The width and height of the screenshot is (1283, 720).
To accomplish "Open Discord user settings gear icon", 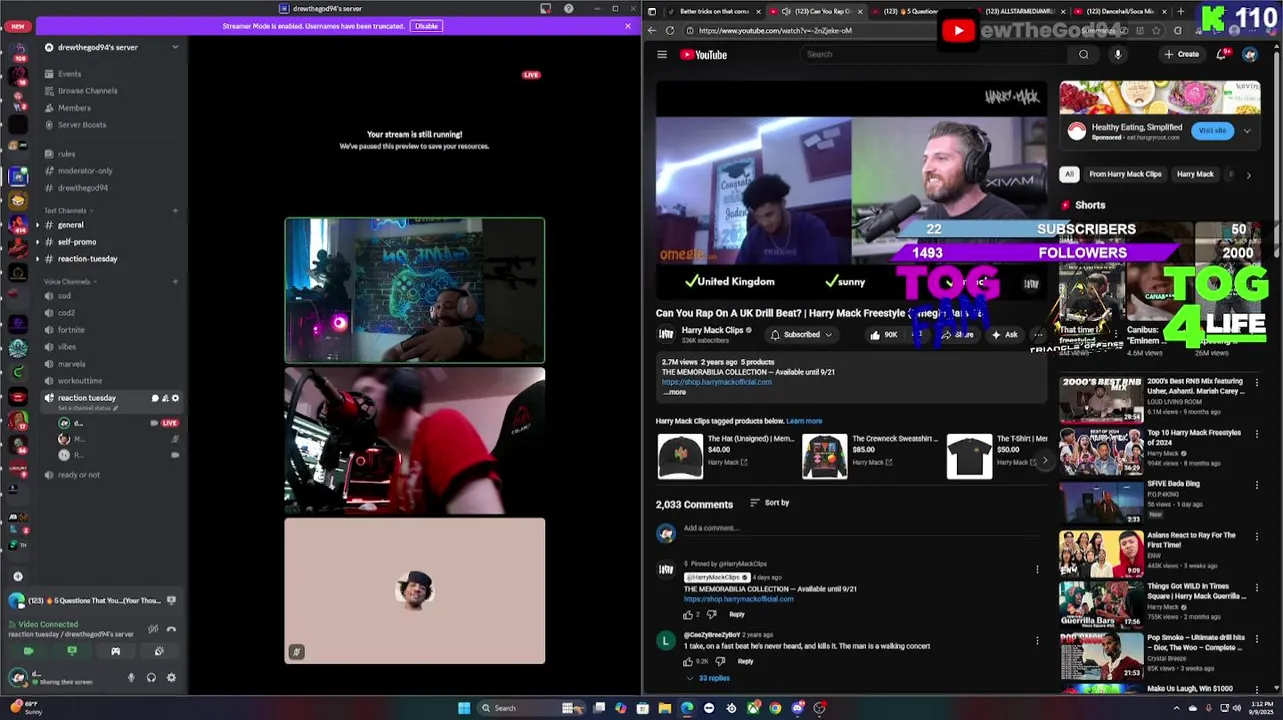I will (171, 677).
